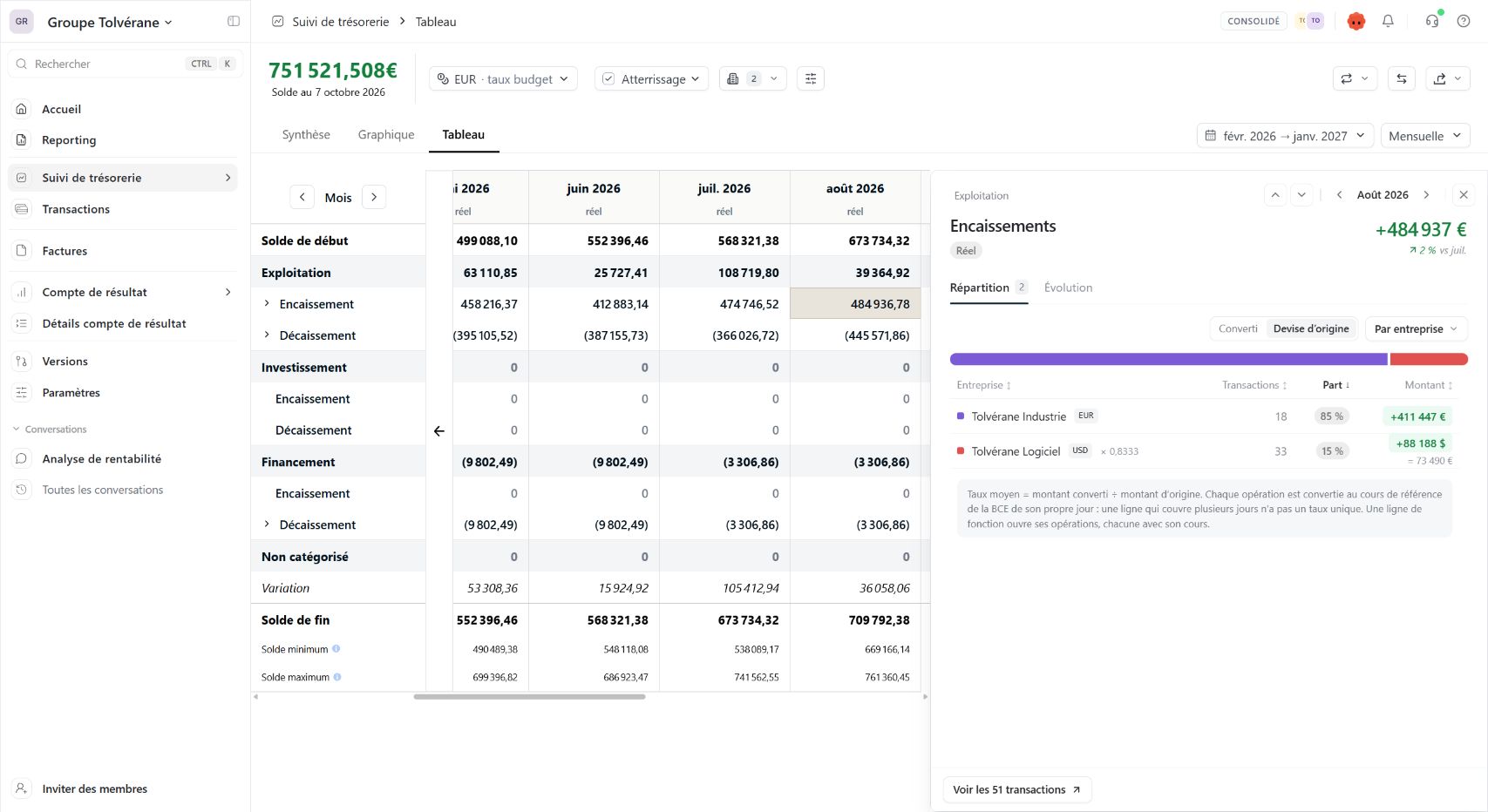Open the Groupe Tolvérane workspace switcher
This screenshot has width=1488, height=812.
pyautogui.click(x=110, y=22)
